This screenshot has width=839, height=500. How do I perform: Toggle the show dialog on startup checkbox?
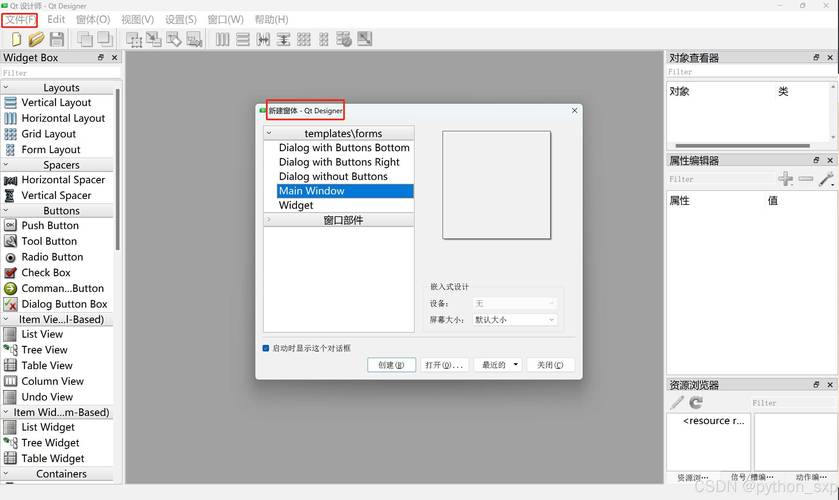[266, 349]
